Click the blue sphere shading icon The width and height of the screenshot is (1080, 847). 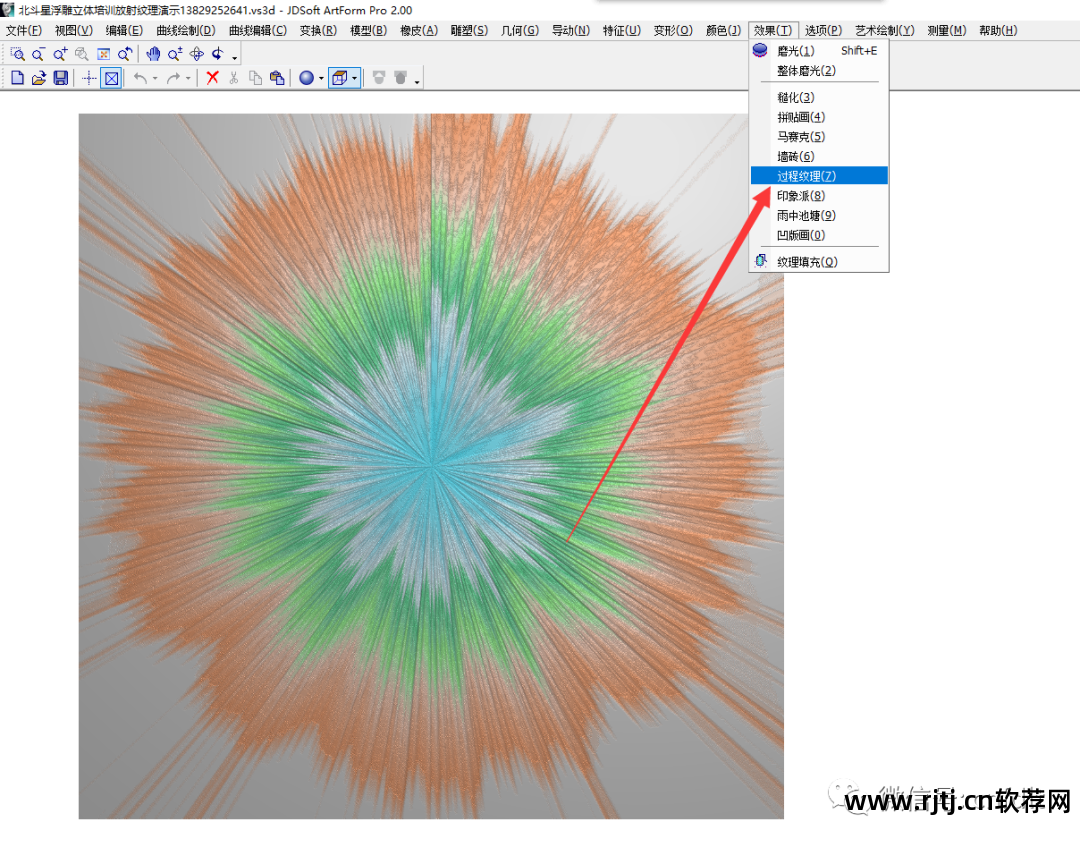(307, 78)
